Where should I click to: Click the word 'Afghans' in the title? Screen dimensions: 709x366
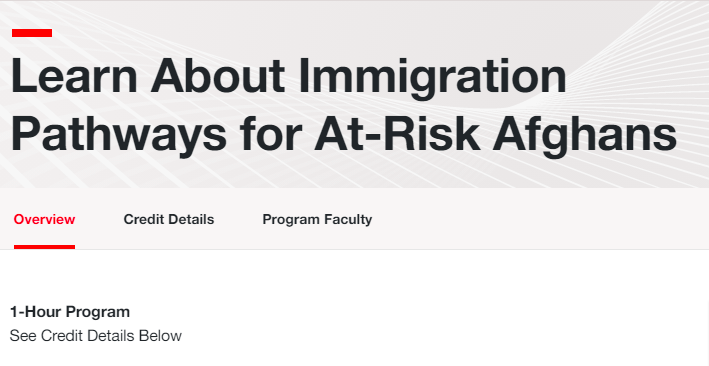pyautogui.click(x=585, y=136)
